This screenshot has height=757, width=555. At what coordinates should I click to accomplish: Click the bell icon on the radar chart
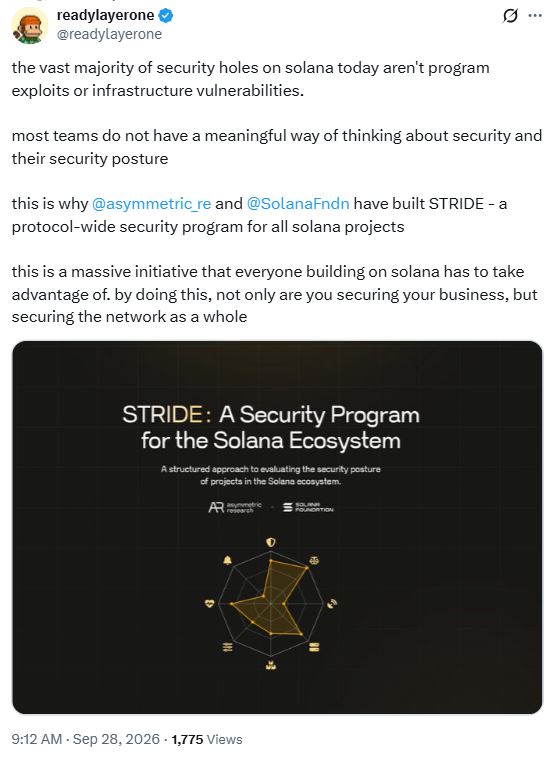227,560
